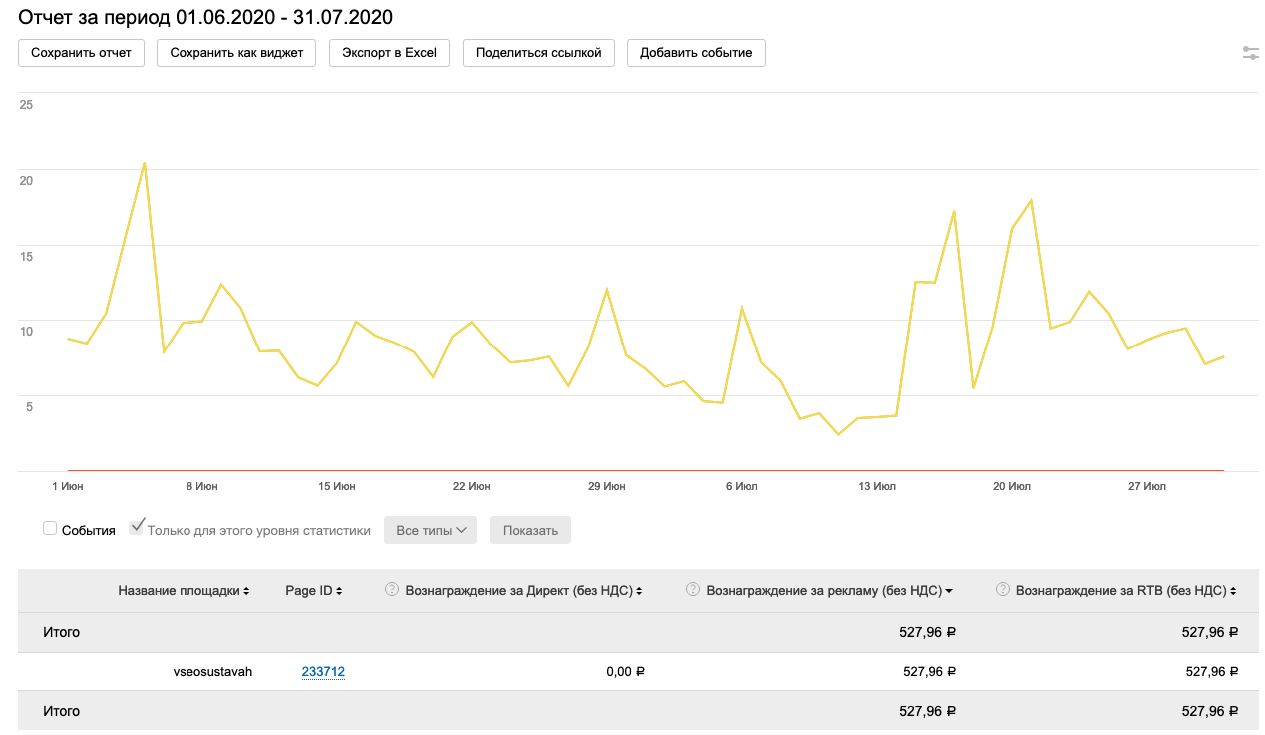1265x735 pixels.
Task: Open Page ID link 233712
Action: coord(323,672)
